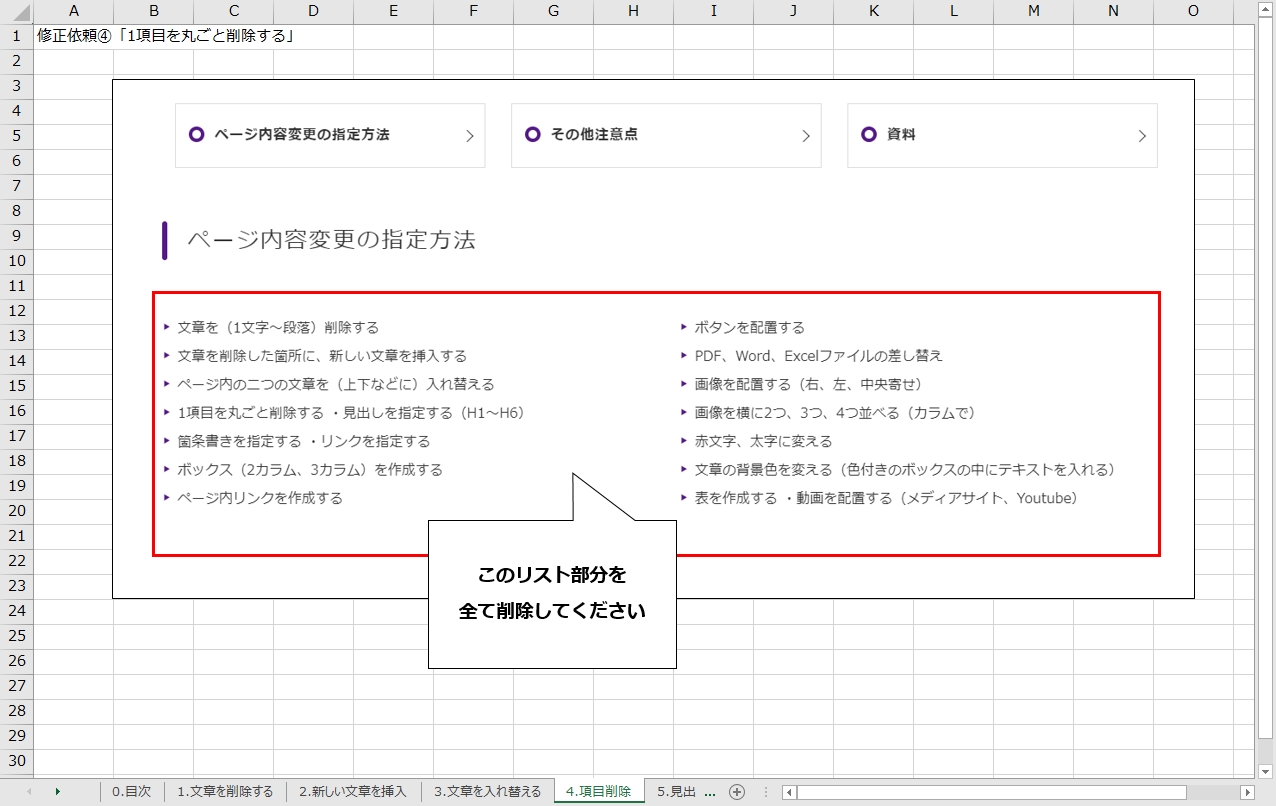Click the chevron on ページ内容変更の指定方法 card
1276x806 pixels.
point(470,136)
